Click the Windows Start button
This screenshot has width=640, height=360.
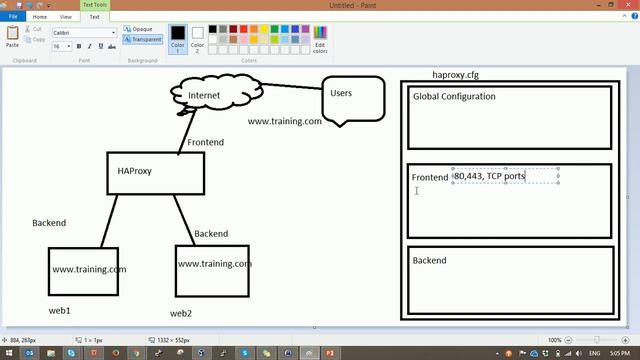8,353
